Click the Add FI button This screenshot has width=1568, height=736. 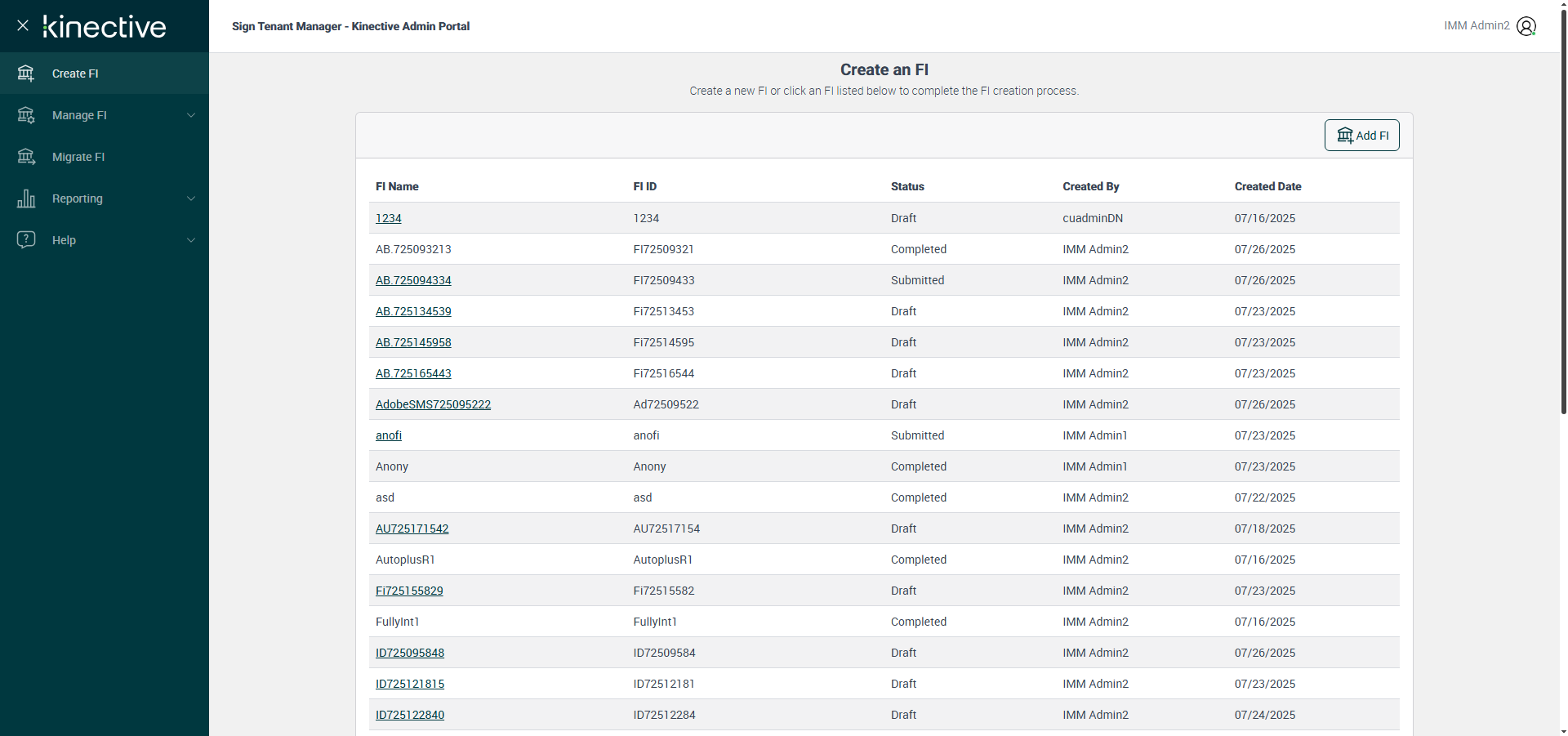point(1361,136)
